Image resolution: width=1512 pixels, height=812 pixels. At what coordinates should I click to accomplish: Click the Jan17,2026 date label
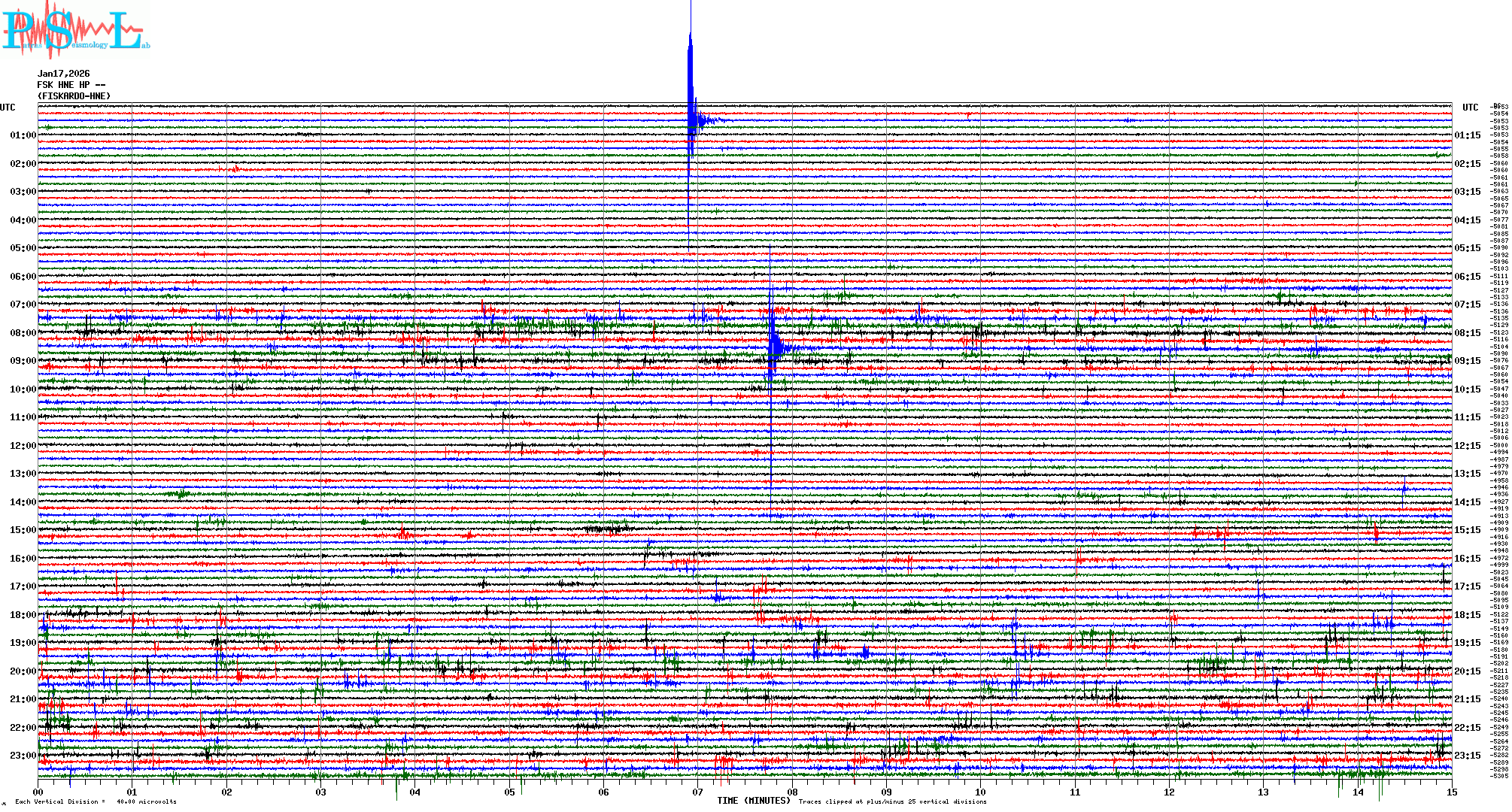pos(63,74)
